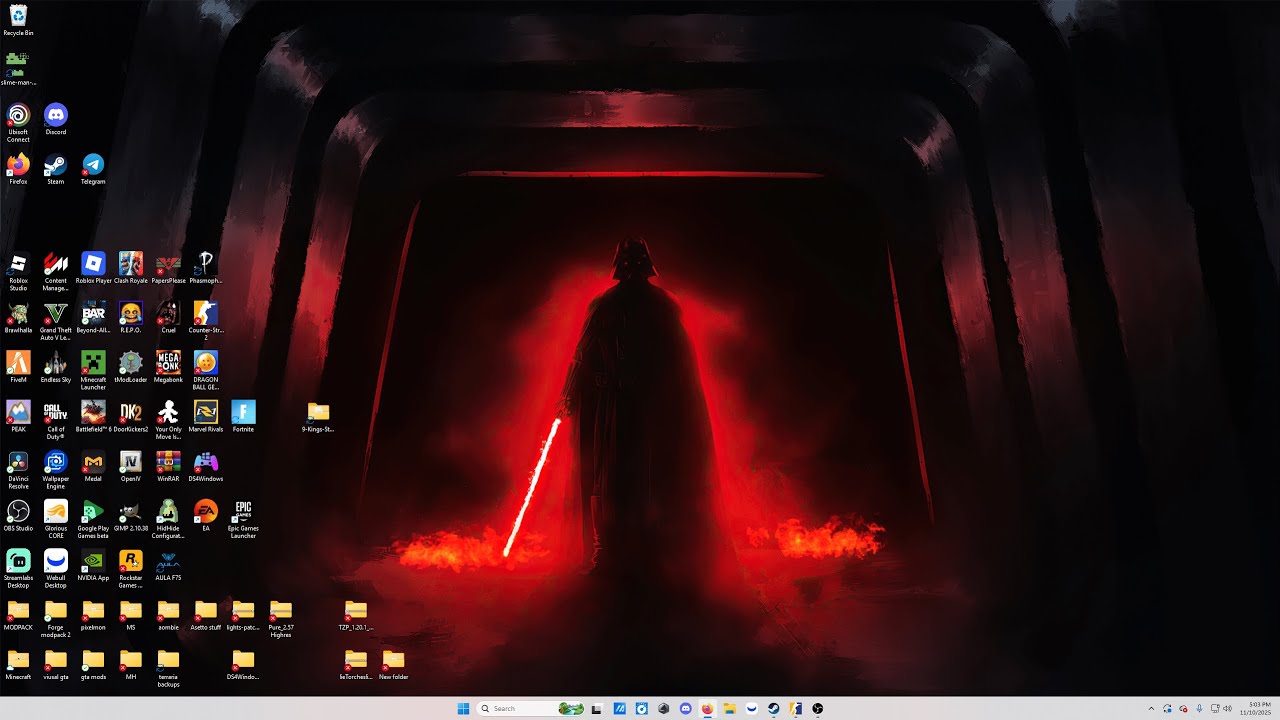
Task: Open File Explorer from the taskbar
Action: point(730,708)
